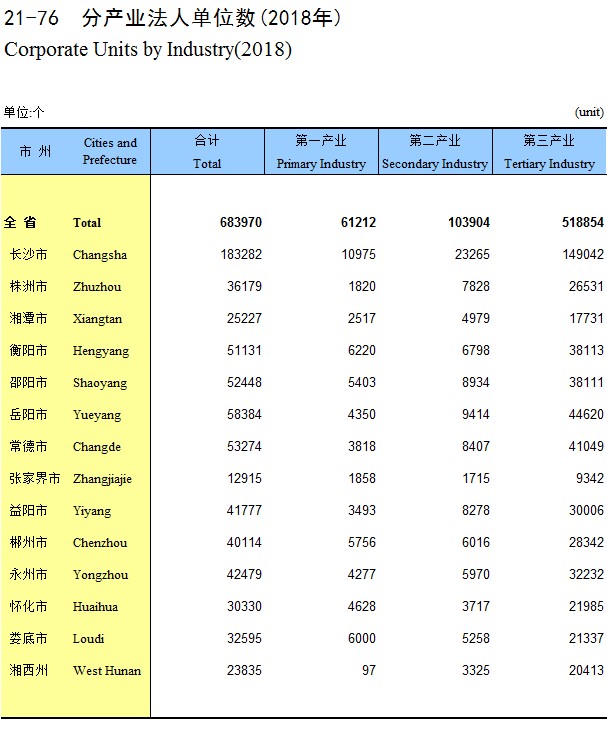The height and width of the screenshot is (751, 607).
Task: Click the total secondary industry value 103904
Action: point(469,222)
